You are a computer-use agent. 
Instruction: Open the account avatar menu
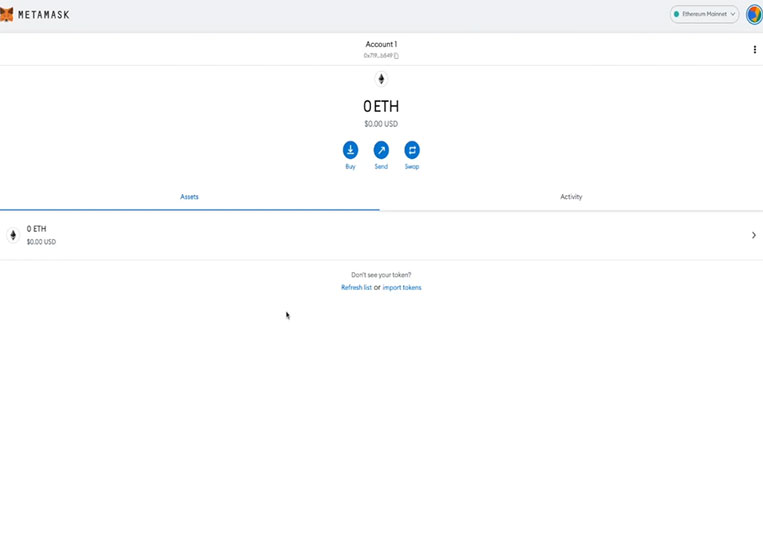point(754,15)
